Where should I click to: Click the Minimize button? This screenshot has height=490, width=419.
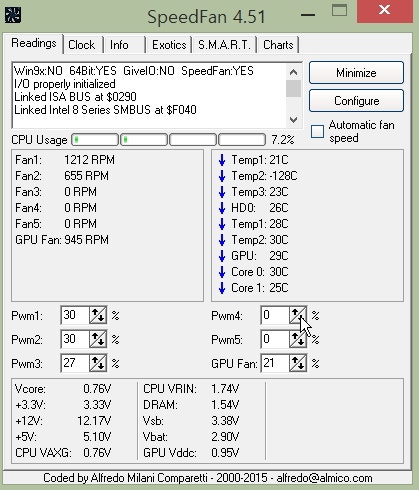tap(356, 73)
